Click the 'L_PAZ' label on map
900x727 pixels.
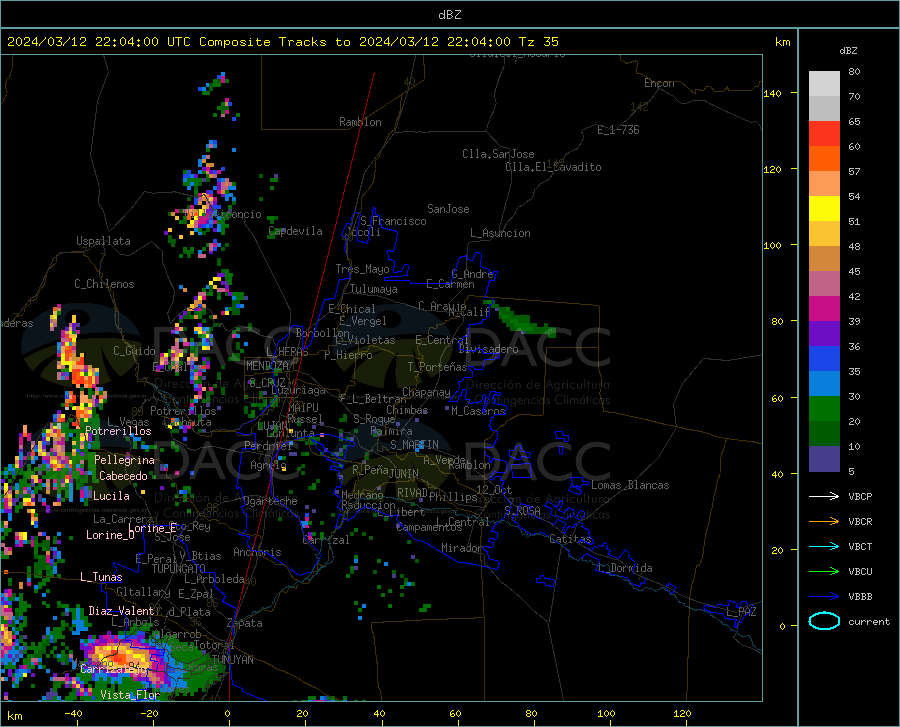741,612
